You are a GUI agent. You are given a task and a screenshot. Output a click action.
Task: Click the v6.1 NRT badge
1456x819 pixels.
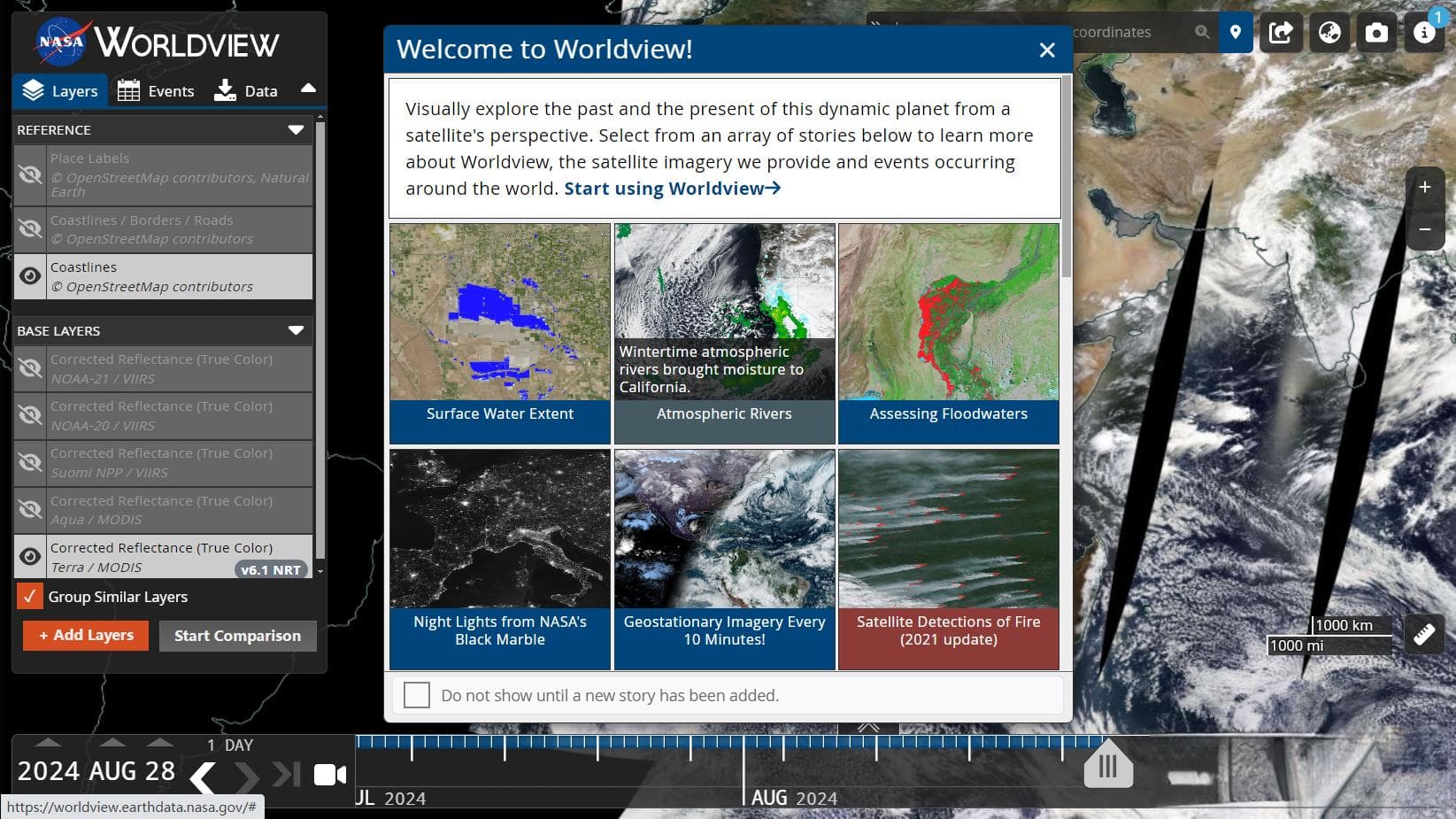coord(271,569)
